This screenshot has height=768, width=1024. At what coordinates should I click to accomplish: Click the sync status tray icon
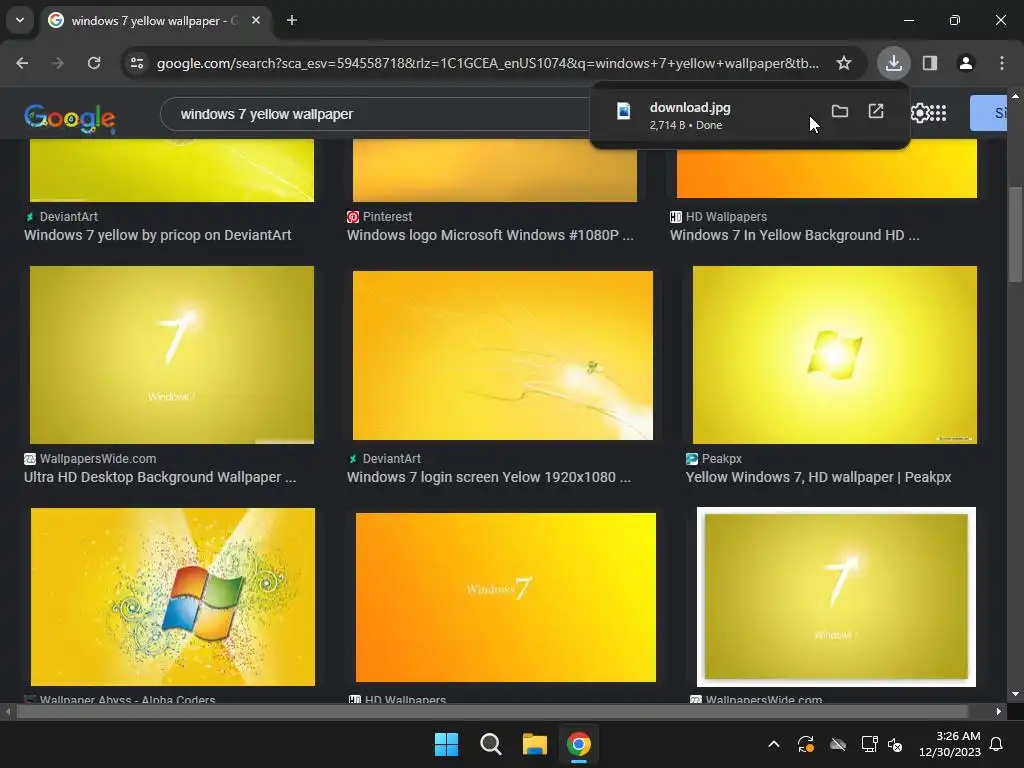pyautogui.click(x=806, y=744)
